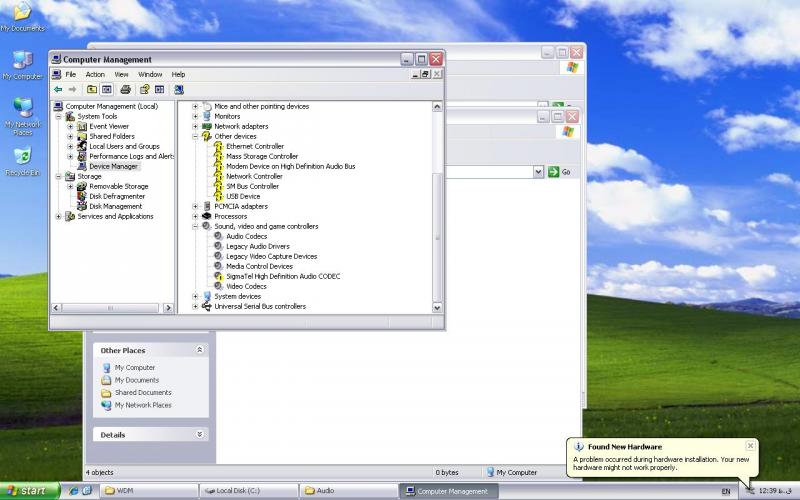Open the File menu
The image size is (800, 500).
click(71, 74)
